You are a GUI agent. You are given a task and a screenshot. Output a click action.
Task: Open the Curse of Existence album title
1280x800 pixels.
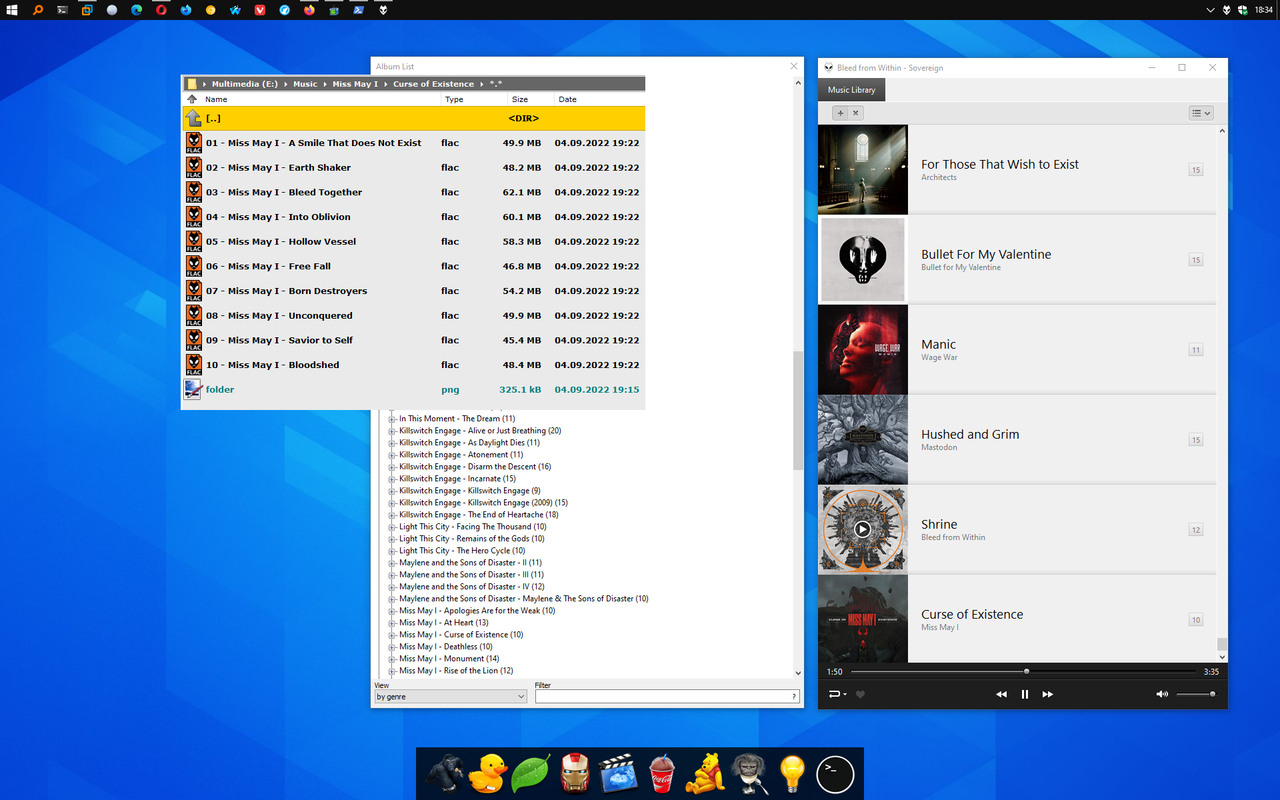coord(972,614)
